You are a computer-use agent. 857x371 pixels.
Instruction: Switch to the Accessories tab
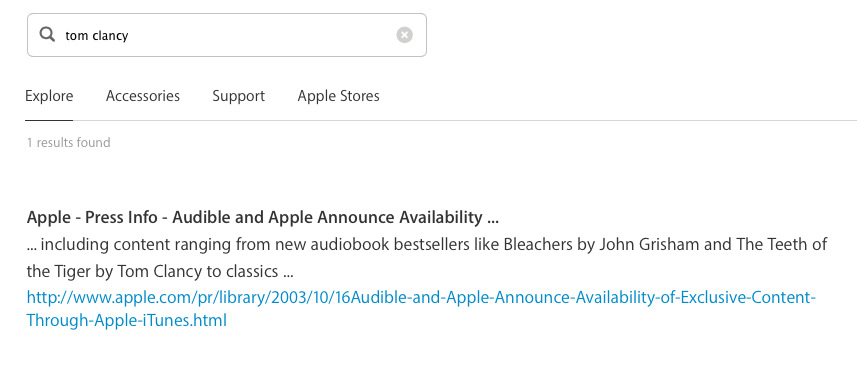[x=143, y=96]
